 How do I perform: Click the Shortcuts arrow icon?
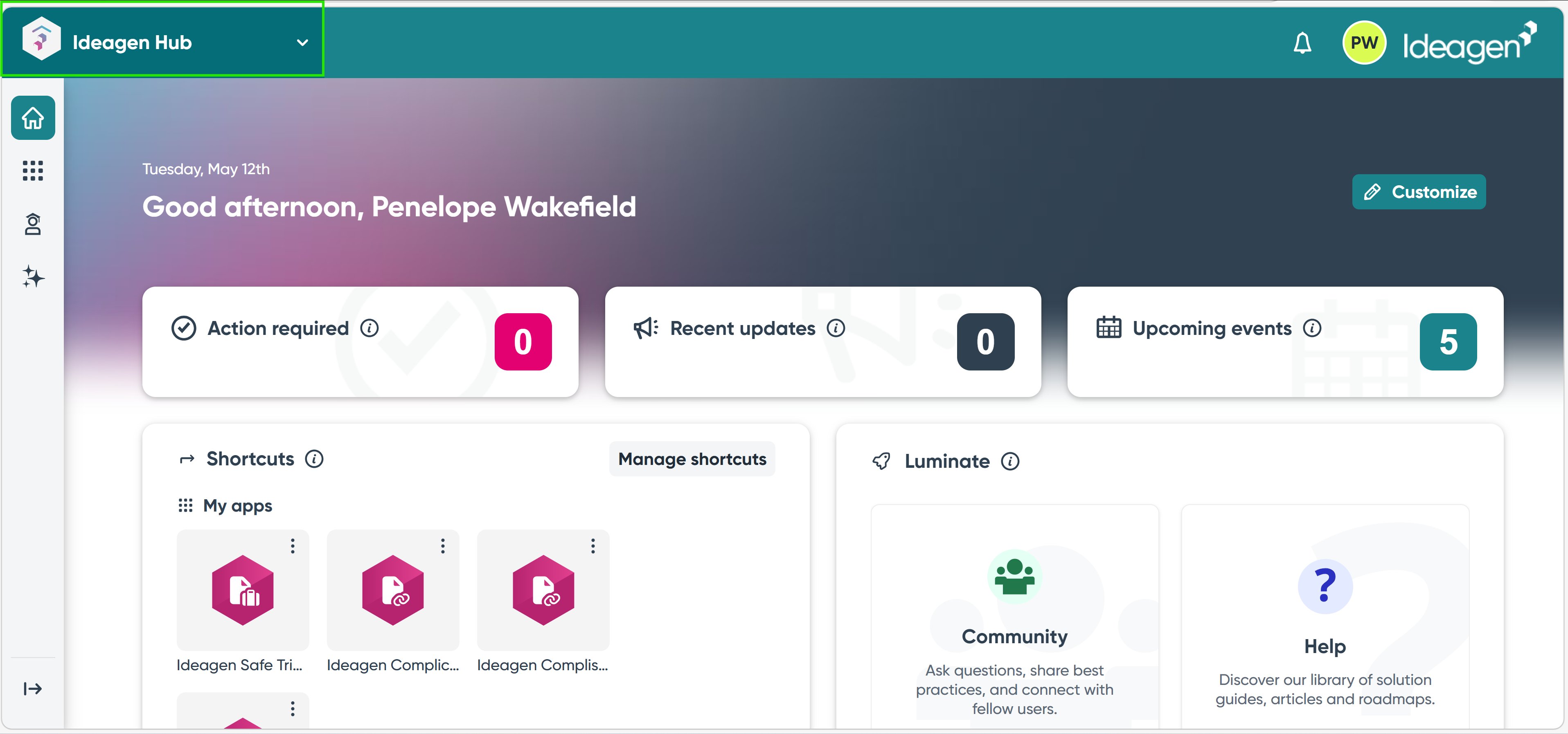pos(187,459)
